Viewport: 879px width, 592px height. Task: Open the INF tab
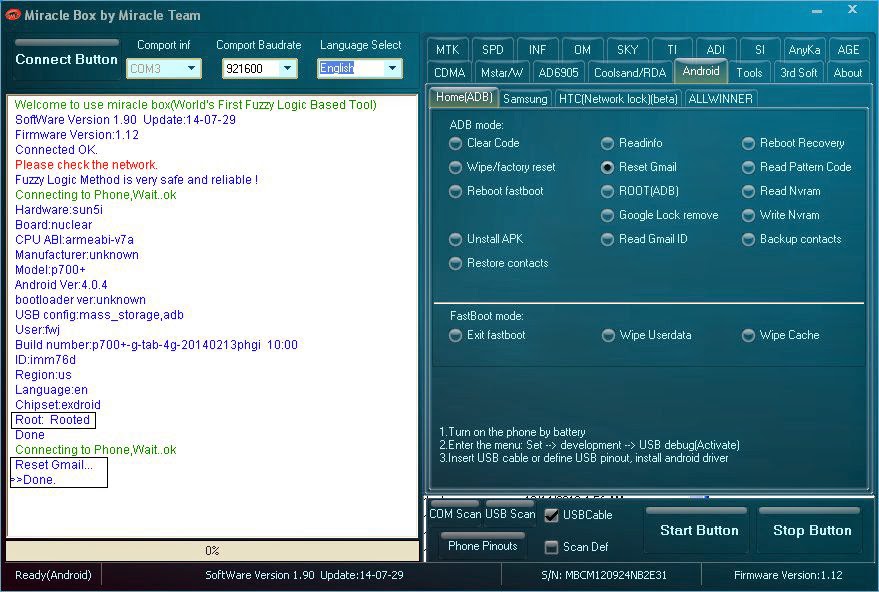pyautogui.click(x=537, y=50)
